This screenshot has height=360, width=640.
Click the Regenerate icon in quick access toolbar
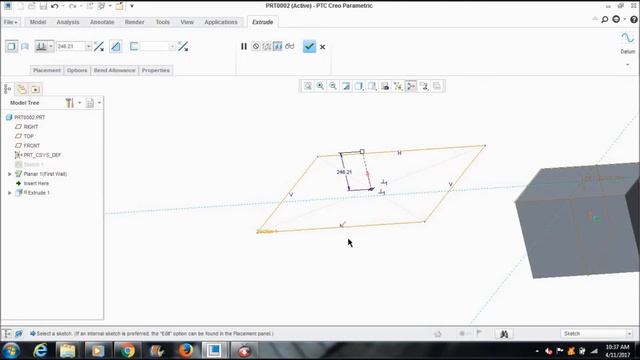click(x=90, y=6)
